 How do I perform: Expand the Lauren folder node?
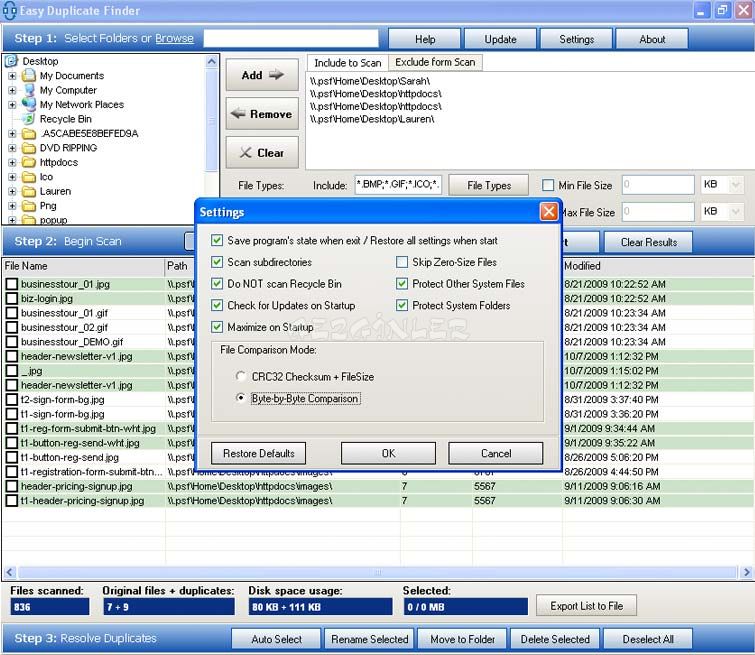[12, 191]
